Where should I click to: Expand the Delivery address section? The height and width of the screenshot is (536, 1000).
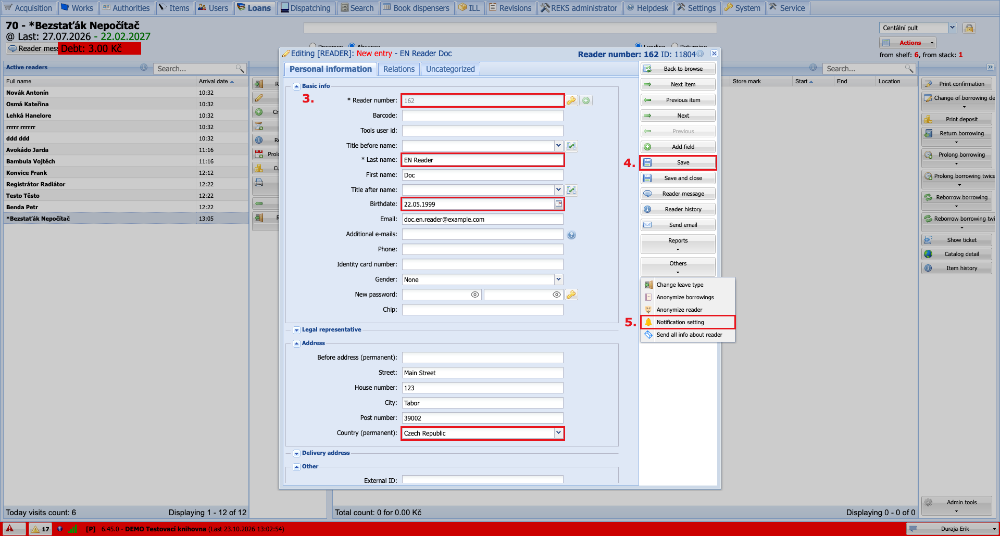point(296,453)
